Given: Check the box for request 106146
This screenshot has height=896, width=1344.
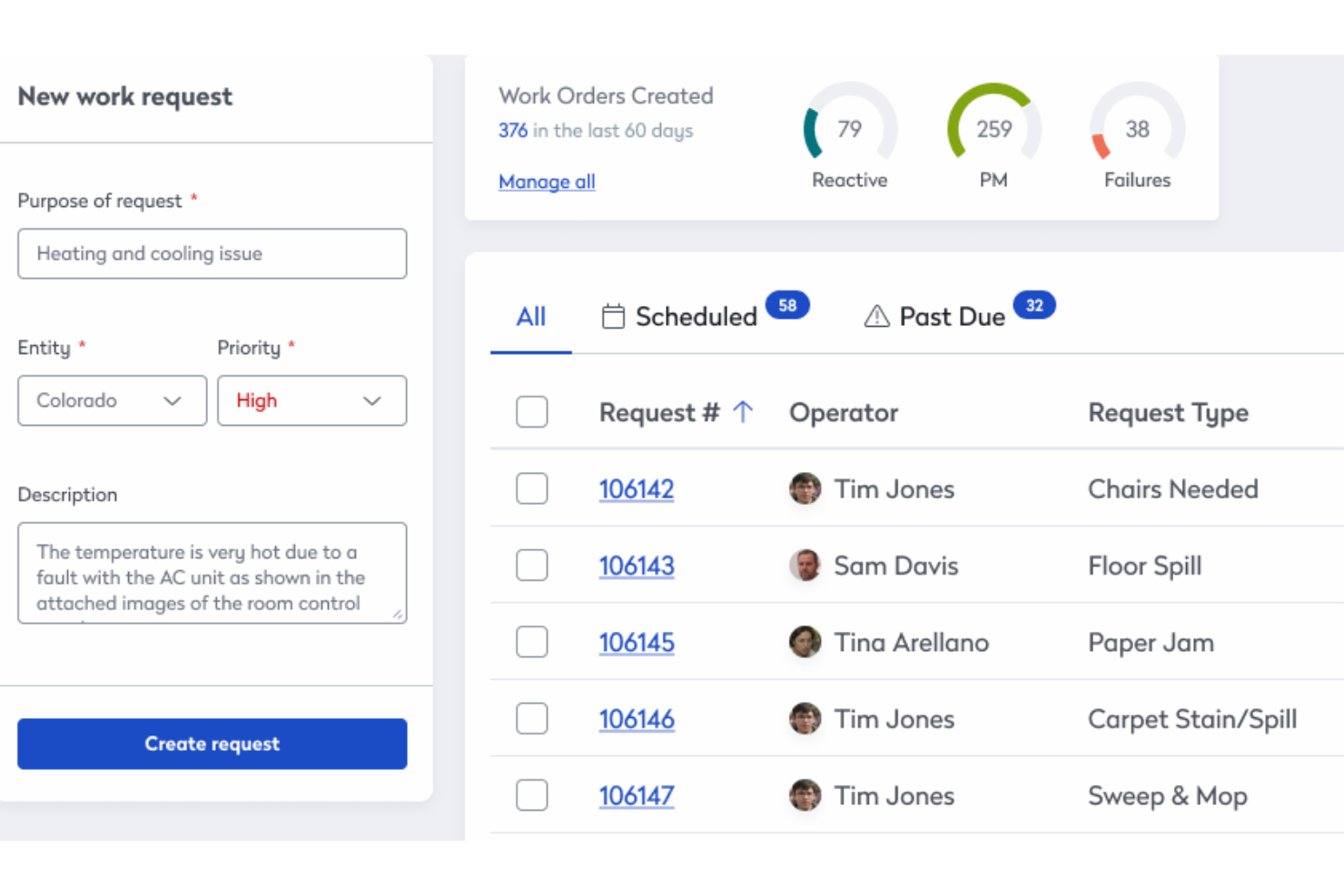Looking at the screenshot, I should [531, 719].
